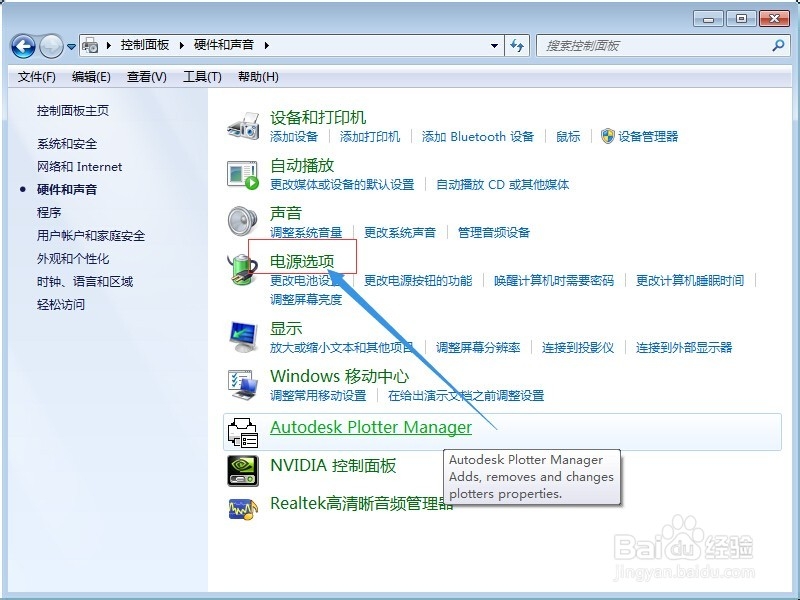Click the Display monitor icon

pyautogui.click(x=243, y=334)
